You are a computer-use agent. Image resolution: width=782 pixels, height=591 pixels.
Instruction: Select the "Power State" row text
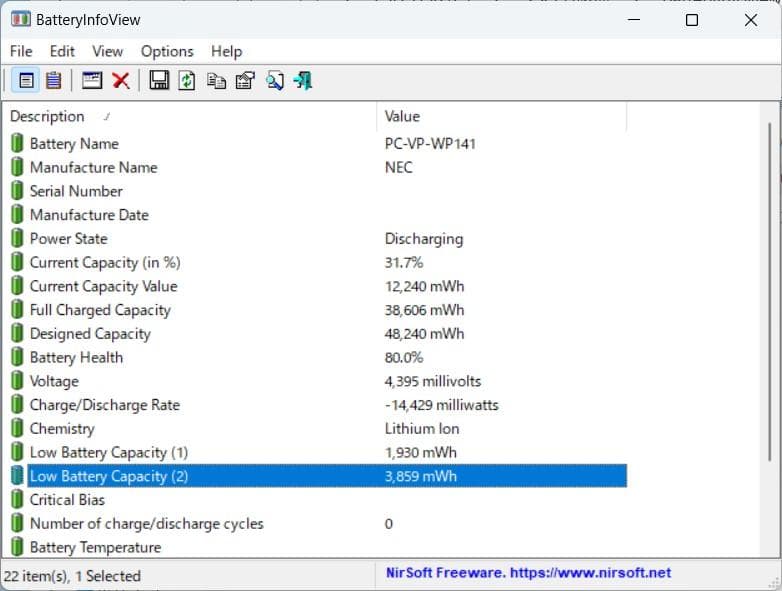(x=69, y=239)
